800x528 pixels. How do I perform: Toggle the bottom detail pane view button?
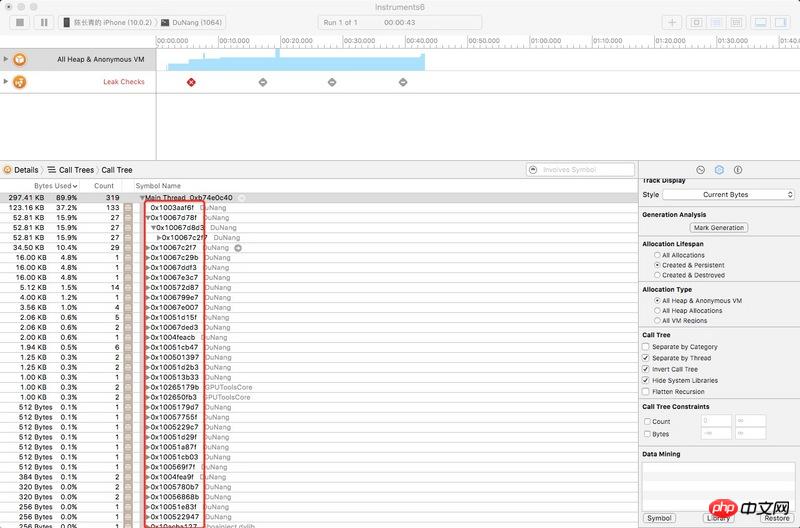click(761, 22)
